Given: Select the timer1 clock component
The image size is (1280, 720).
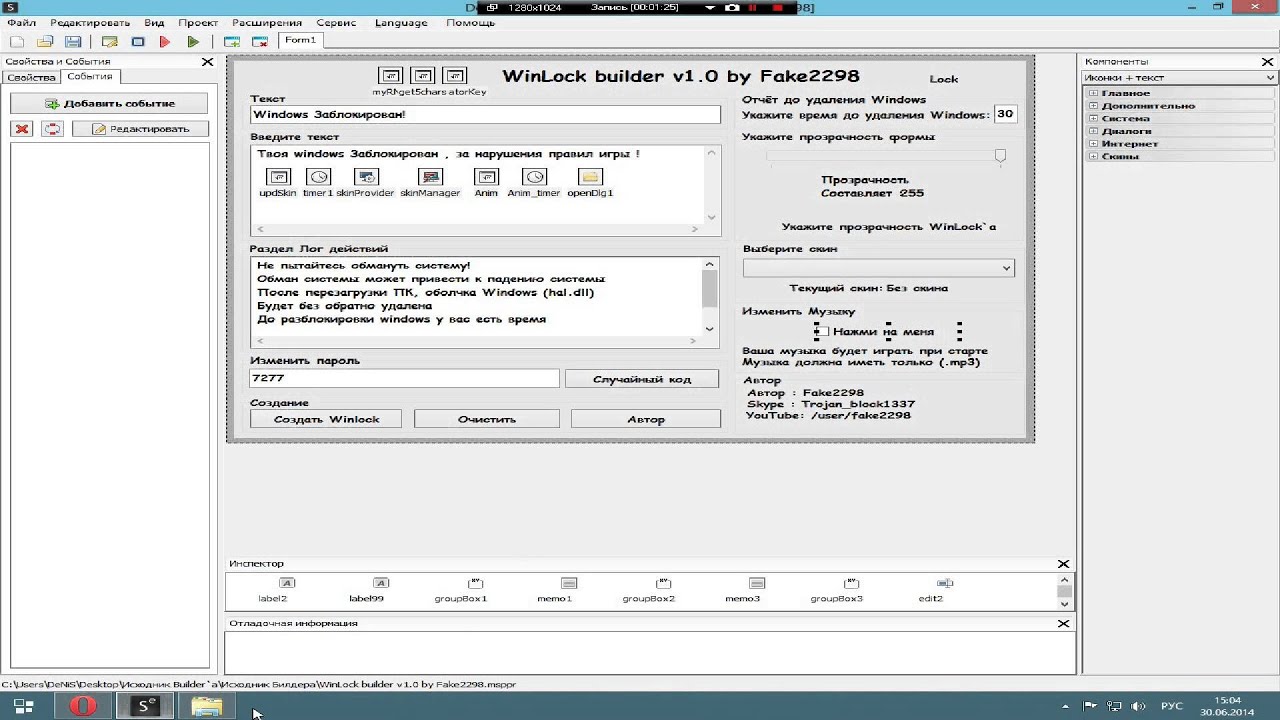Looking at the screenshot, I should 318,177.
